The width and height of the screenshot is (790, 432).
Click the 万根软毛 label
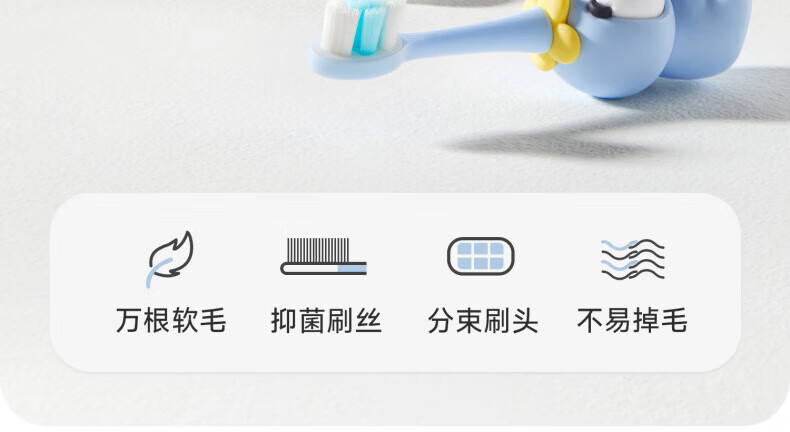171,321
